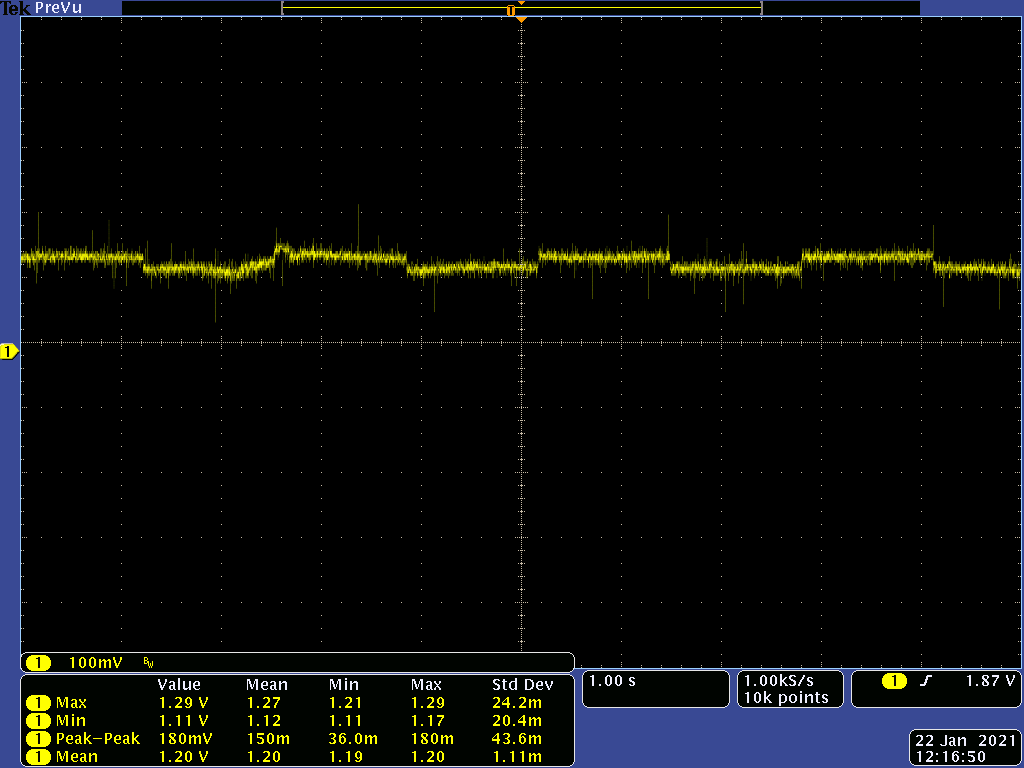Click the Max column header
Viewport: 1024px width, 768px height.
pos(426,685)
